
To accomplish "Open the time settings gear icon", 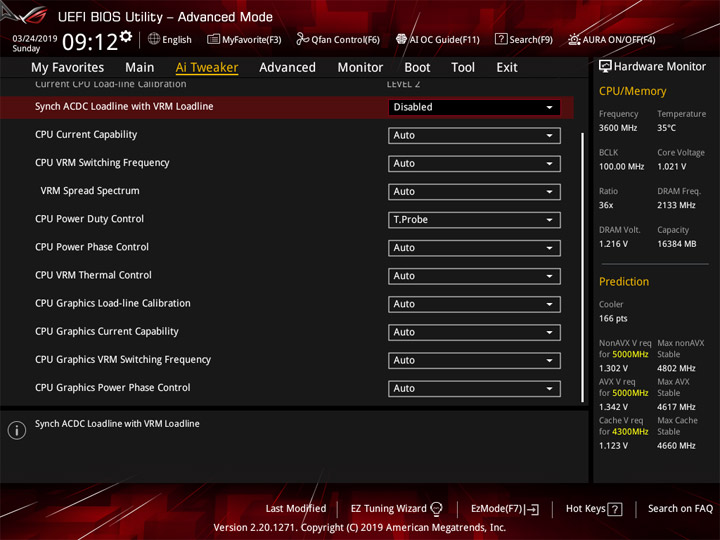I will pyautogui.click(x=126, y=36).
